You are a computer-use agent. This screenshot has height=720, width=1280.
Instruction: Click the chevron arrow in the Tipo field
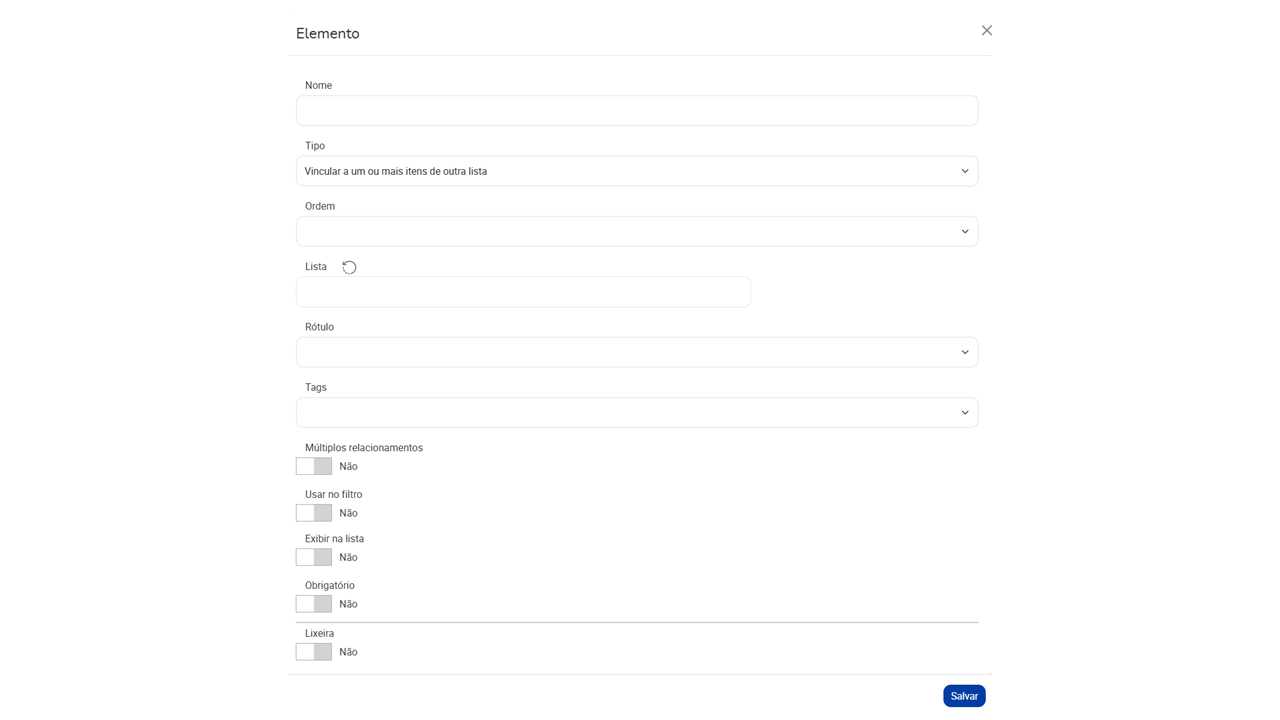[965, 171]
